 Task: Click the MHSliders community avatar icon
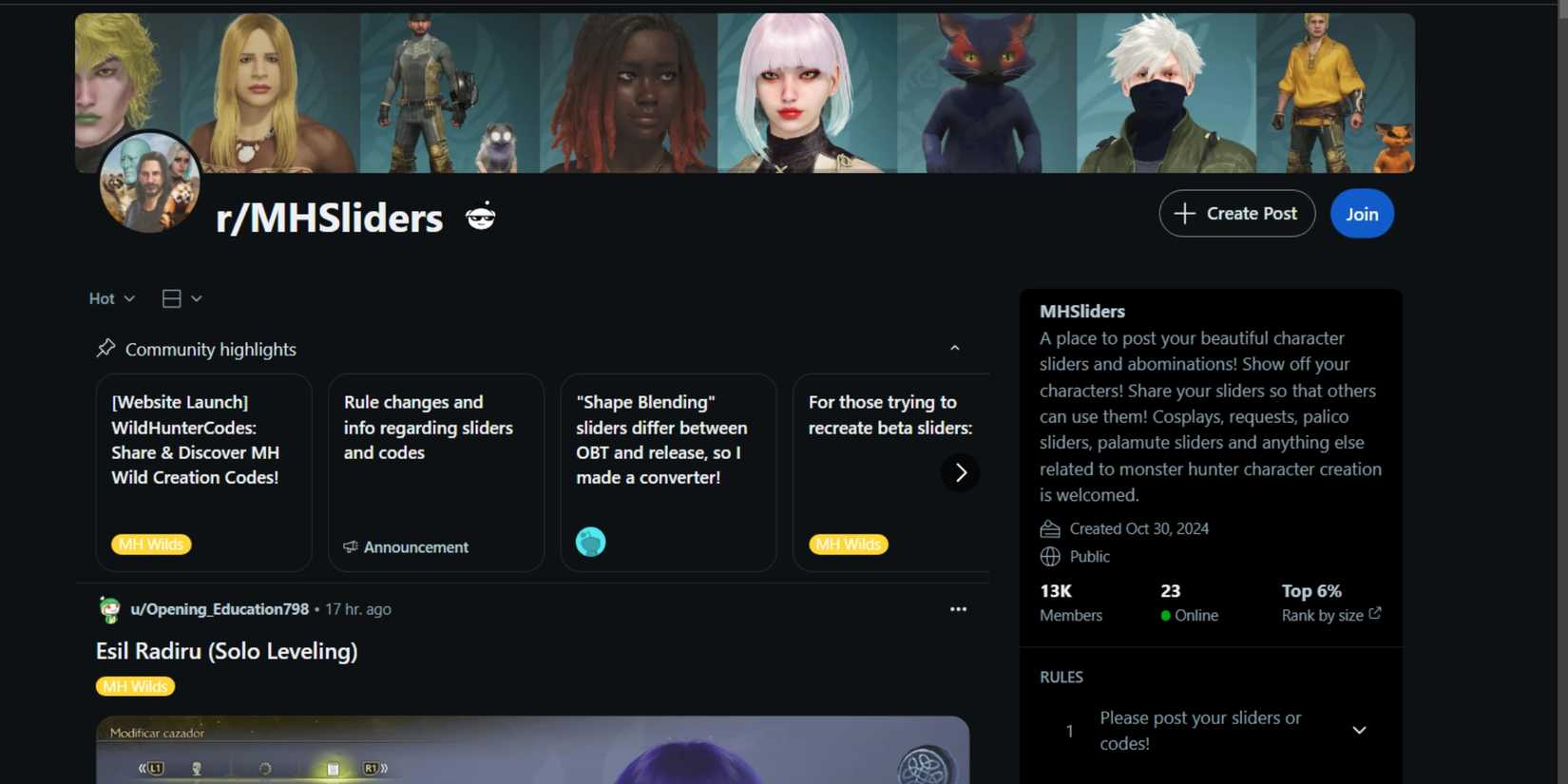[x=150, y=182]
